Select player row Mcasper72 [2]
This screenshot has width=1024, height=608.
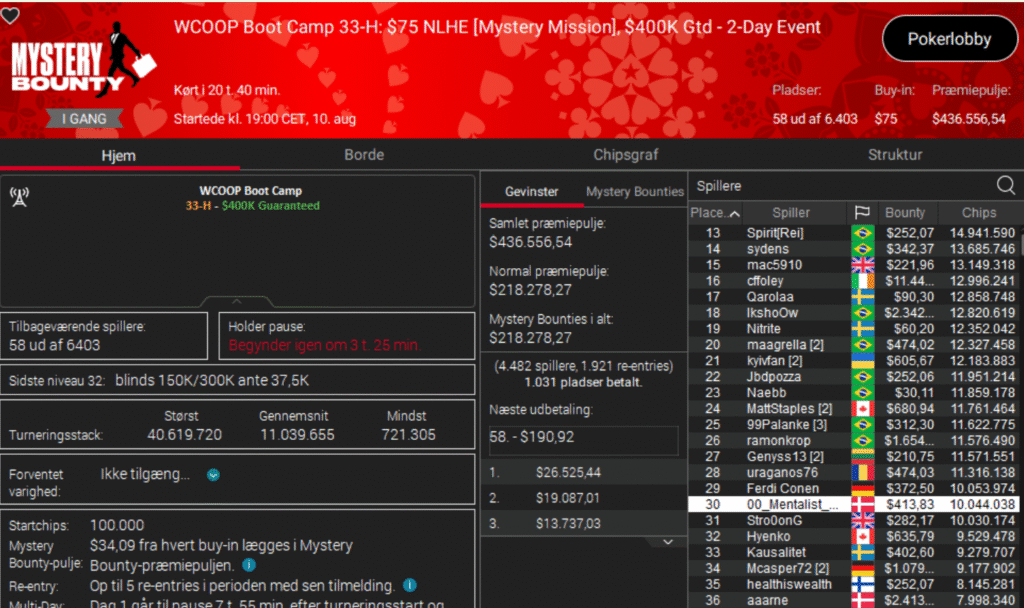click(856, 568)
